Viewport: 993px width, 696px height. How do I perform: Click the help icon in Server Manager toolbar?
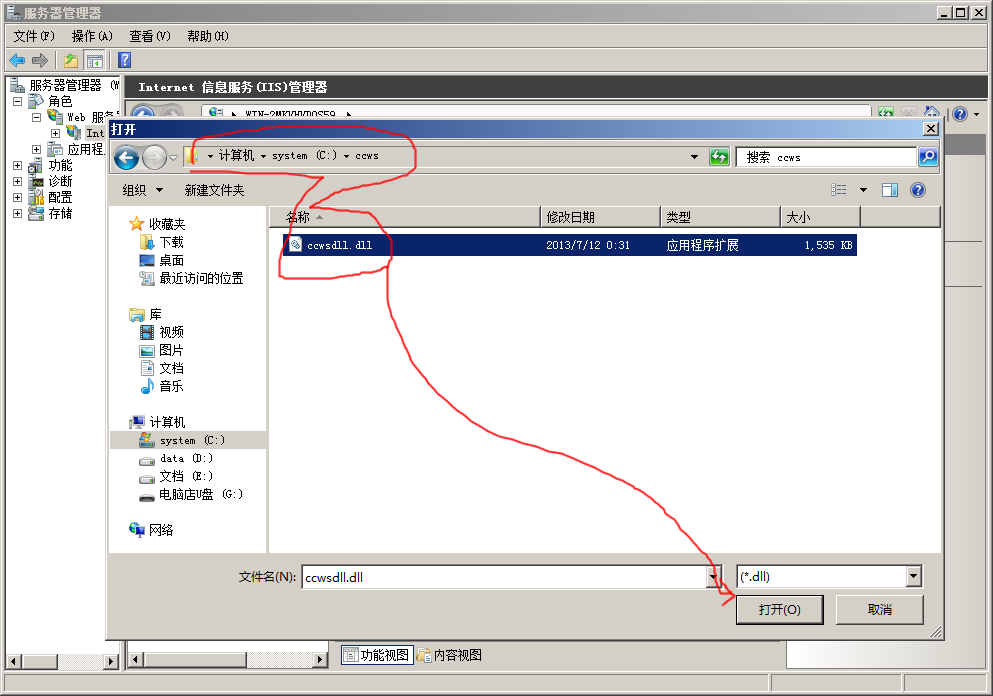tap(124, 61)
